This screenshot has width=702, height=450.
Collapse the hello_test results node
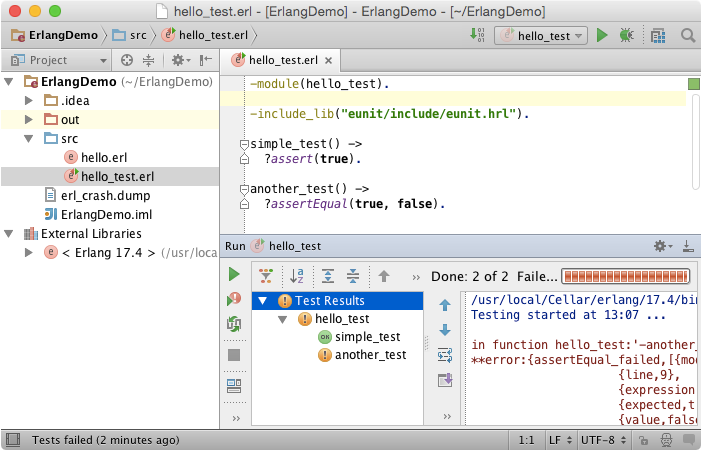[x=283, y=319]
